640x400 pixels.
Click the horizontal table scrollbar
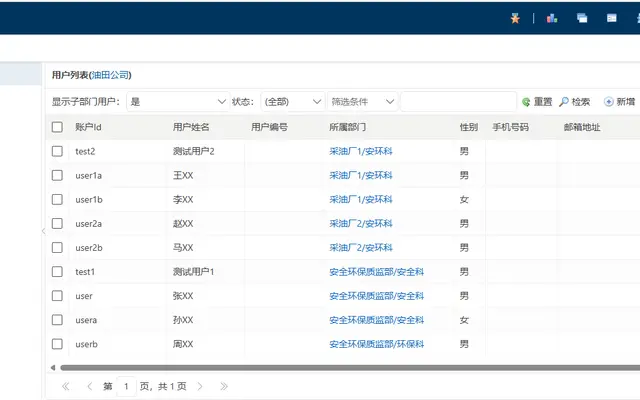[x=350, y=368]
